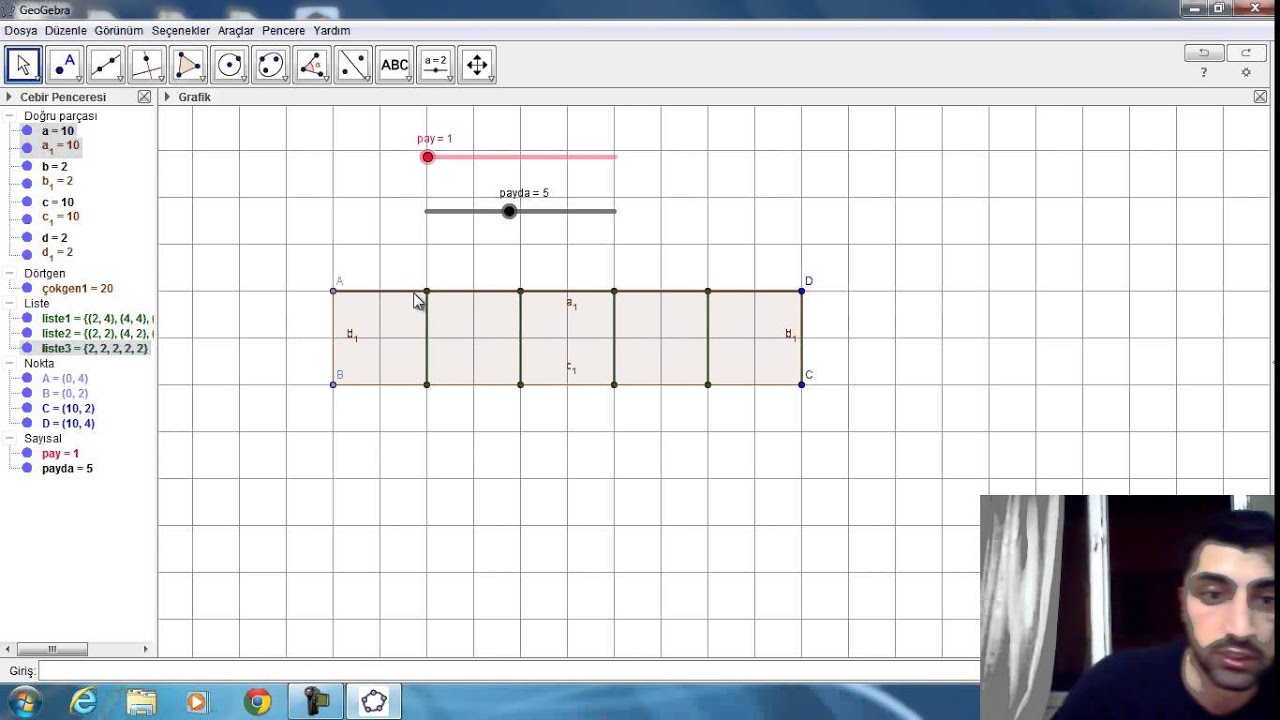
Task: Select the ABC text insert tool
Action: tap(395, 65)
